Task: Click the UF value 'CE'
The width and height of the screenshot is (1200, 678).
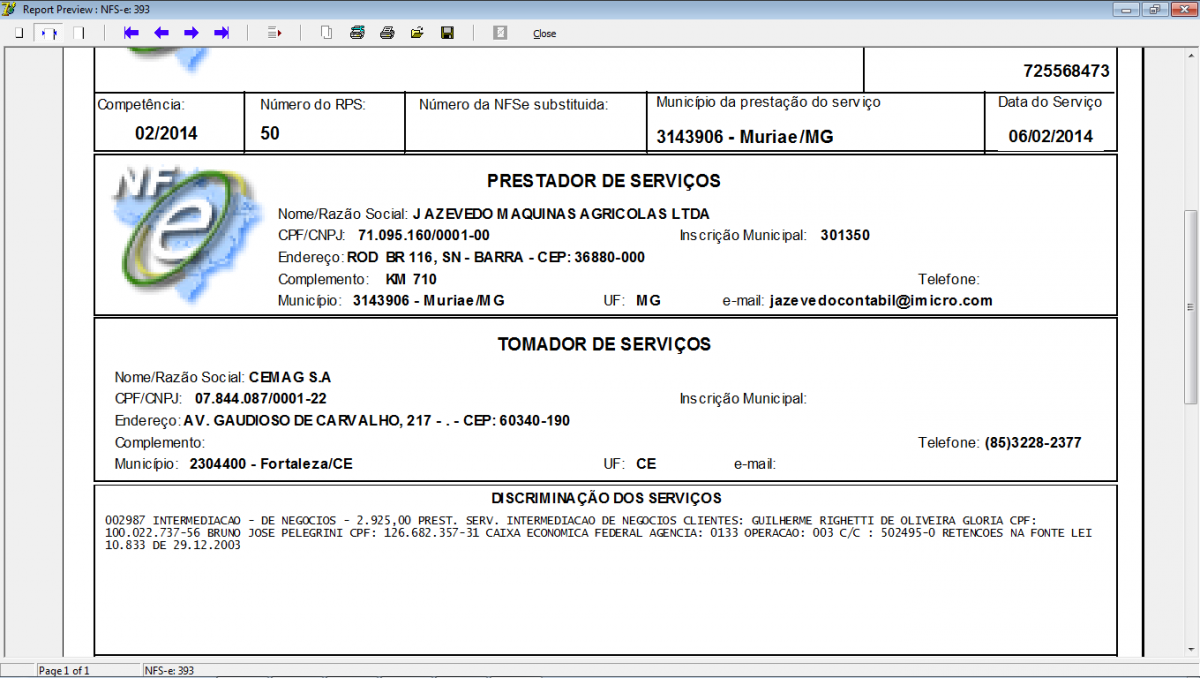Action: [646, 464]
